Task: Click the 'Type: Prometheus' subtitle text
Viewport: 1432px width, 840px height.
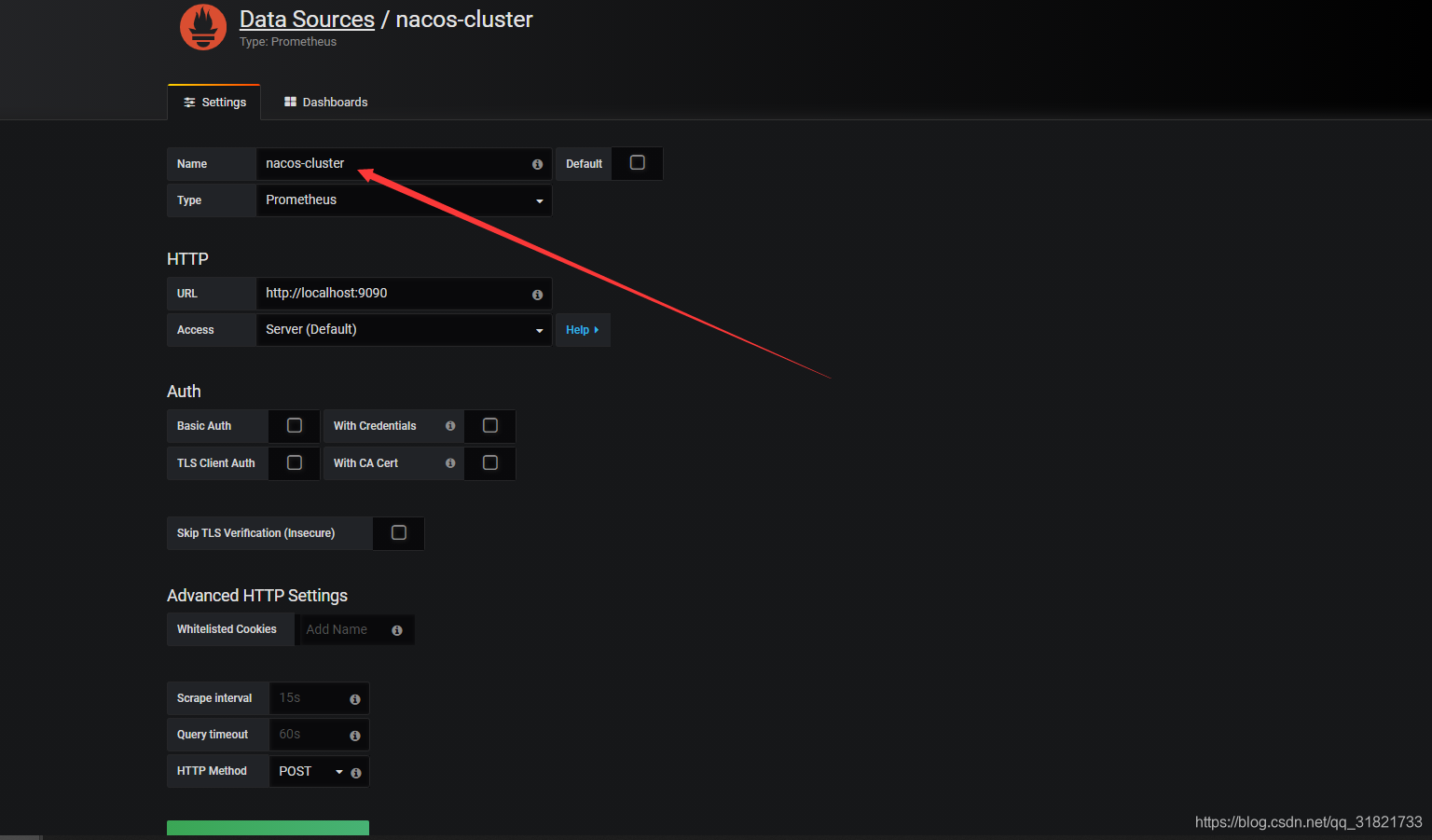Action: [x=288, y=42]
